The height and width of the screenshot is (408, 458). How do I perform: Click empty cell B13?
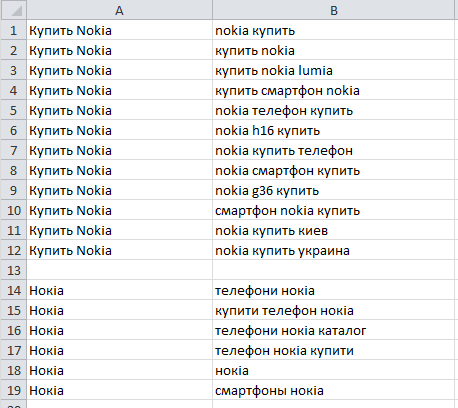333,270
